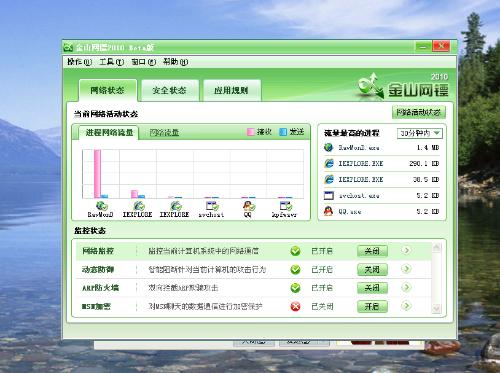Open the 帮助 menu
Screen dimensions: 500x373
175,62
